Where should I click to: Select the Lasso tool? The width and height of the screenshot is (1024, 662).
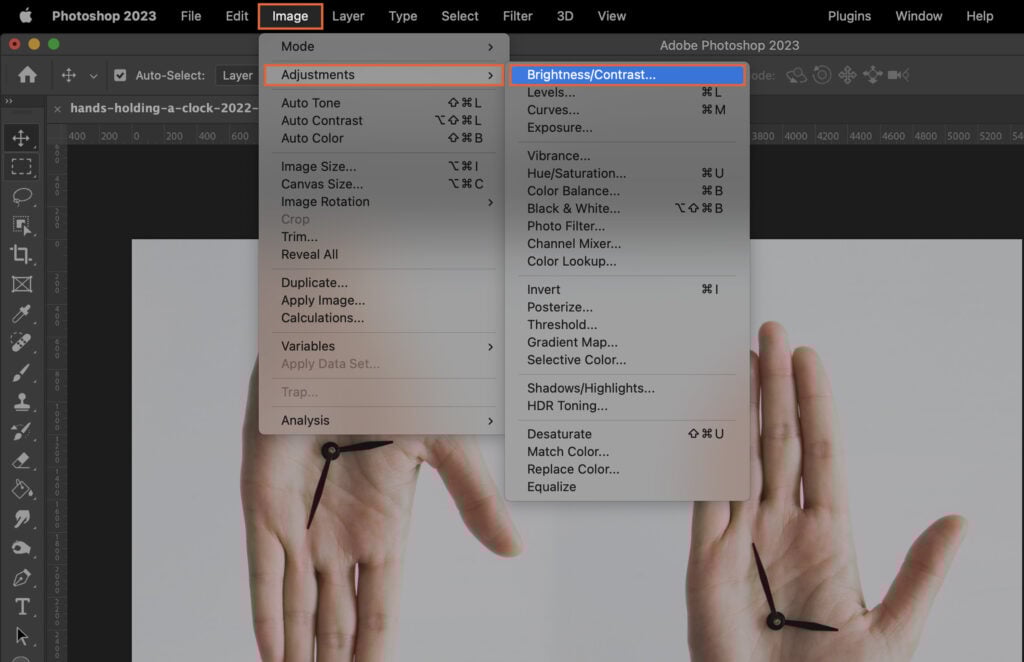pos(22,196)
